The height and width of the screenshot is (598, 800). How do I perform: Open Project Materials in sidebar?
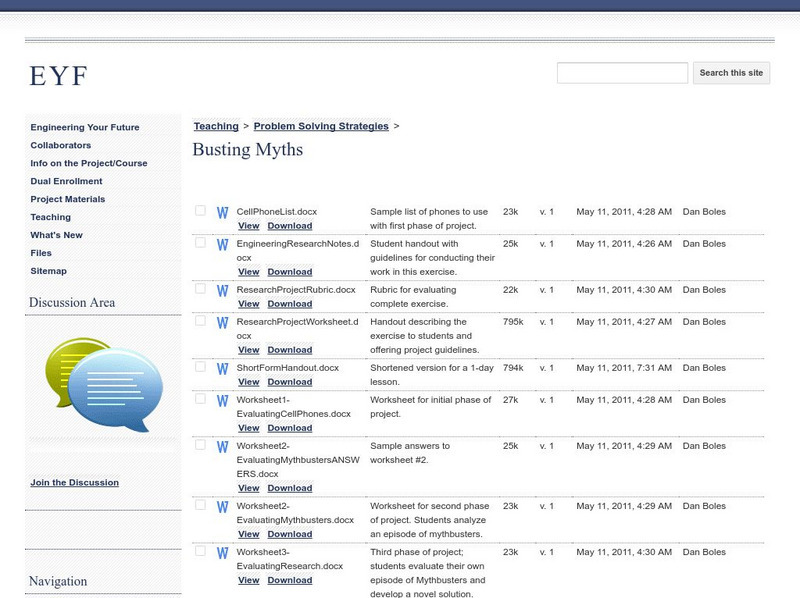pos(67,199)
